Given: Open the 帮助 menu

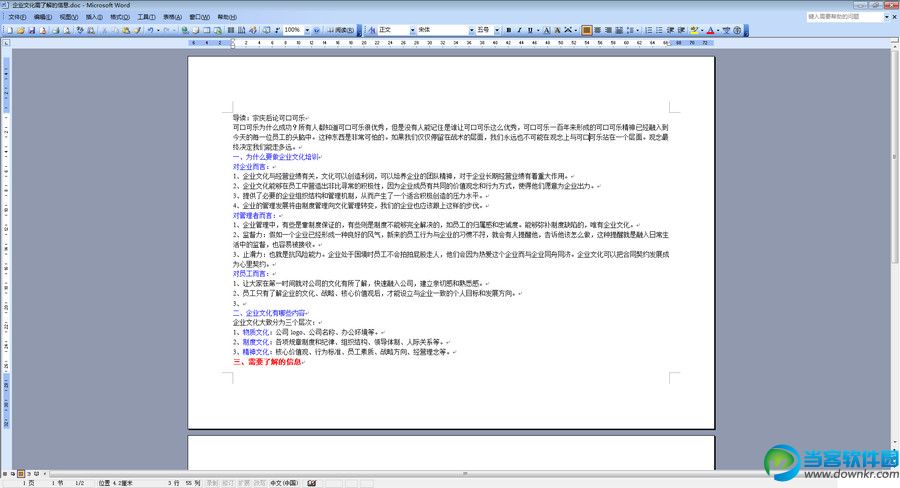Looking at the screenshot, I should coord(227,17).
